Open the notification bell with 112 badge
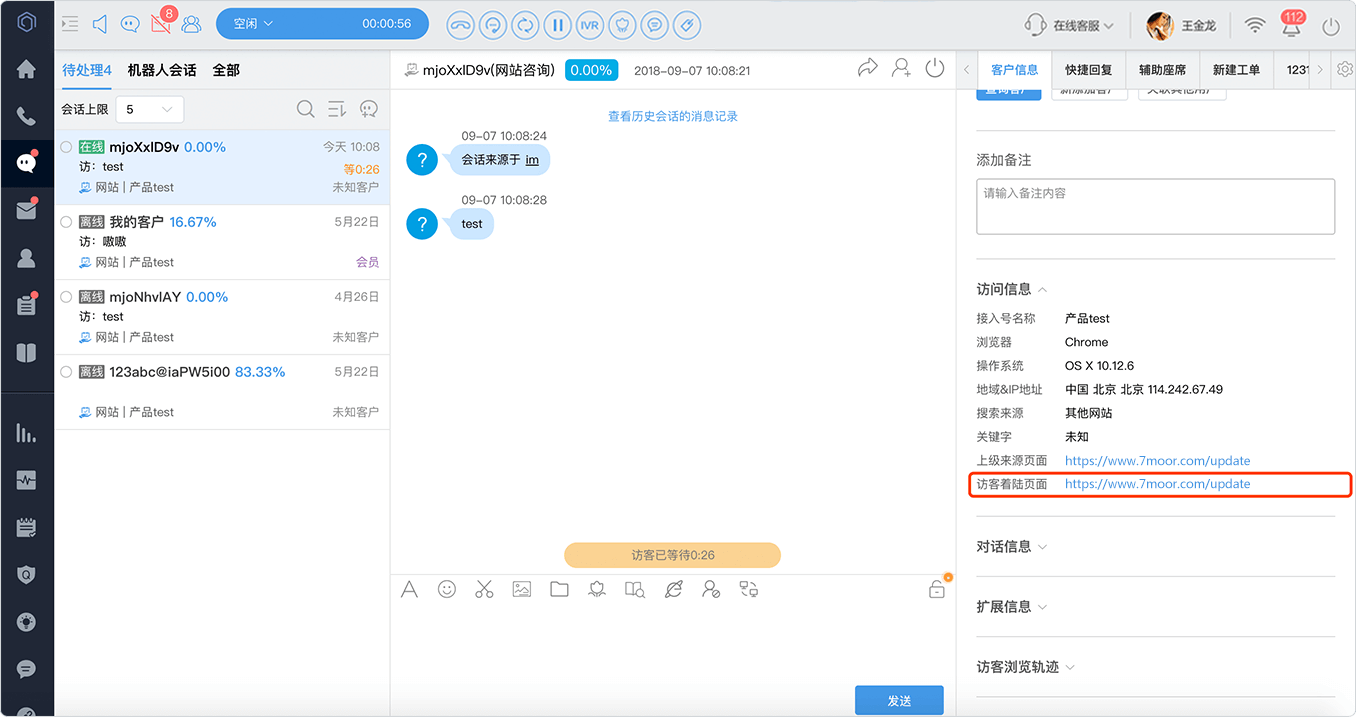The width and height of the screenshot is (1356, 717). pos(1292,25)
